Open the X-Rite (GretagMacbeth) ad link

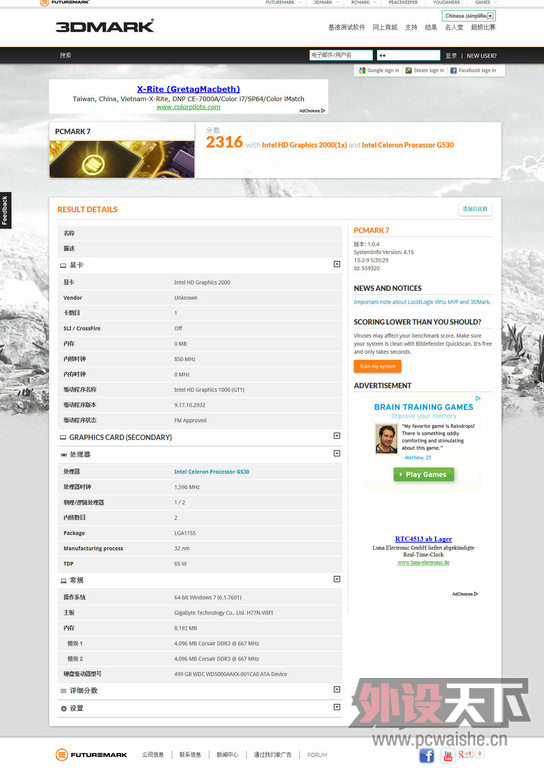(x=189, y=89)
